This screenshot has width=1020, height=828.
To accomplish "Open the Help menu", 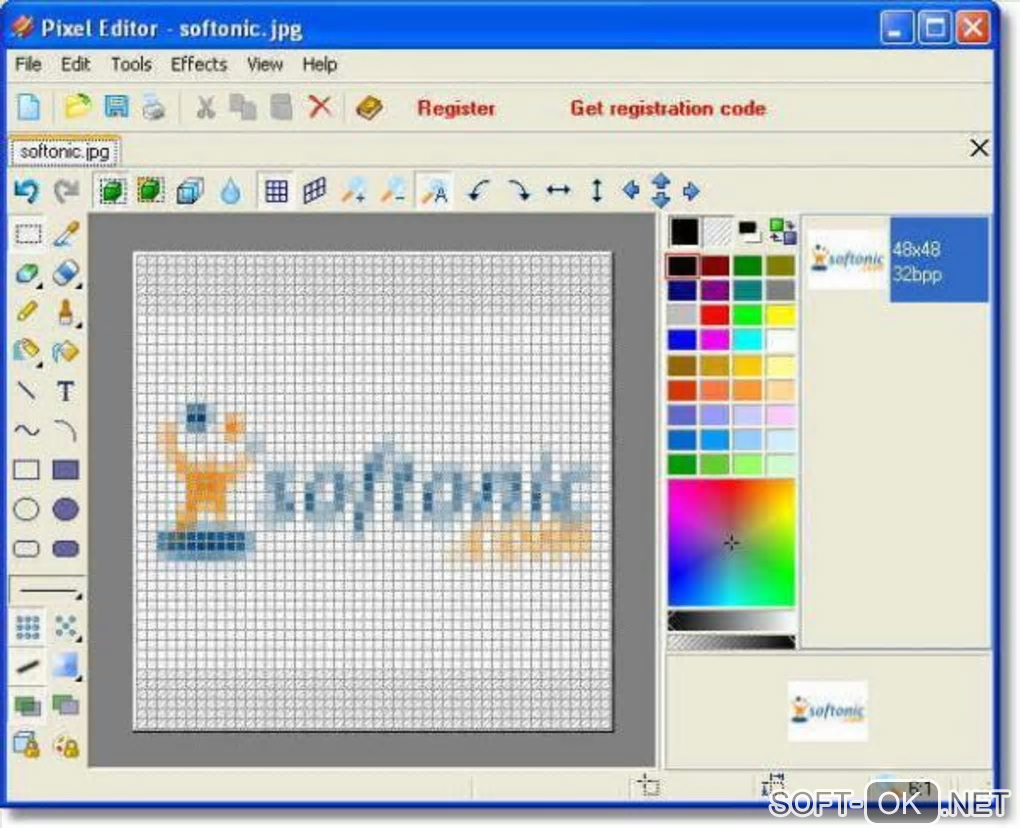I will (x=320, y=64).
